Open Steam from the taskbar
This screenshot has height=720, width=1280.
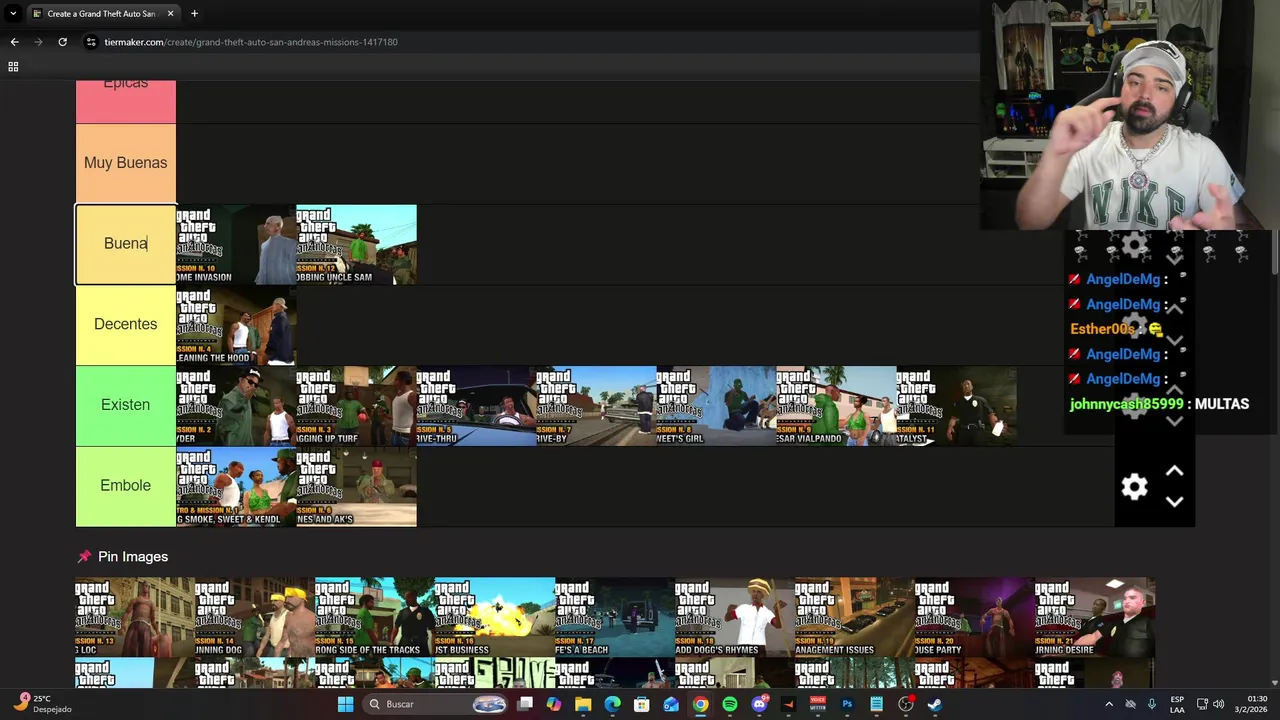coord(935,704)
